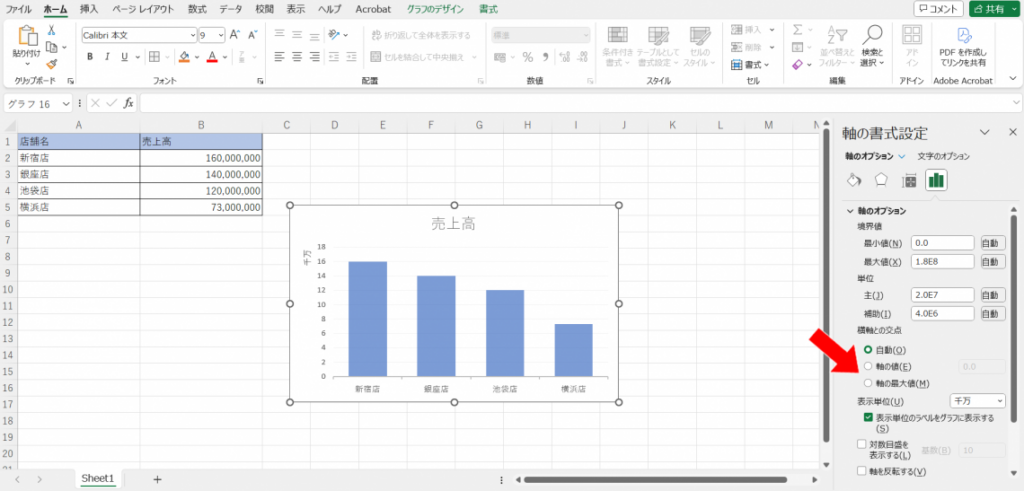Image resolution: width=1024 pixels, height=491 pixels.
Task: Center text horizontally in alignment group
Action: 297,57
